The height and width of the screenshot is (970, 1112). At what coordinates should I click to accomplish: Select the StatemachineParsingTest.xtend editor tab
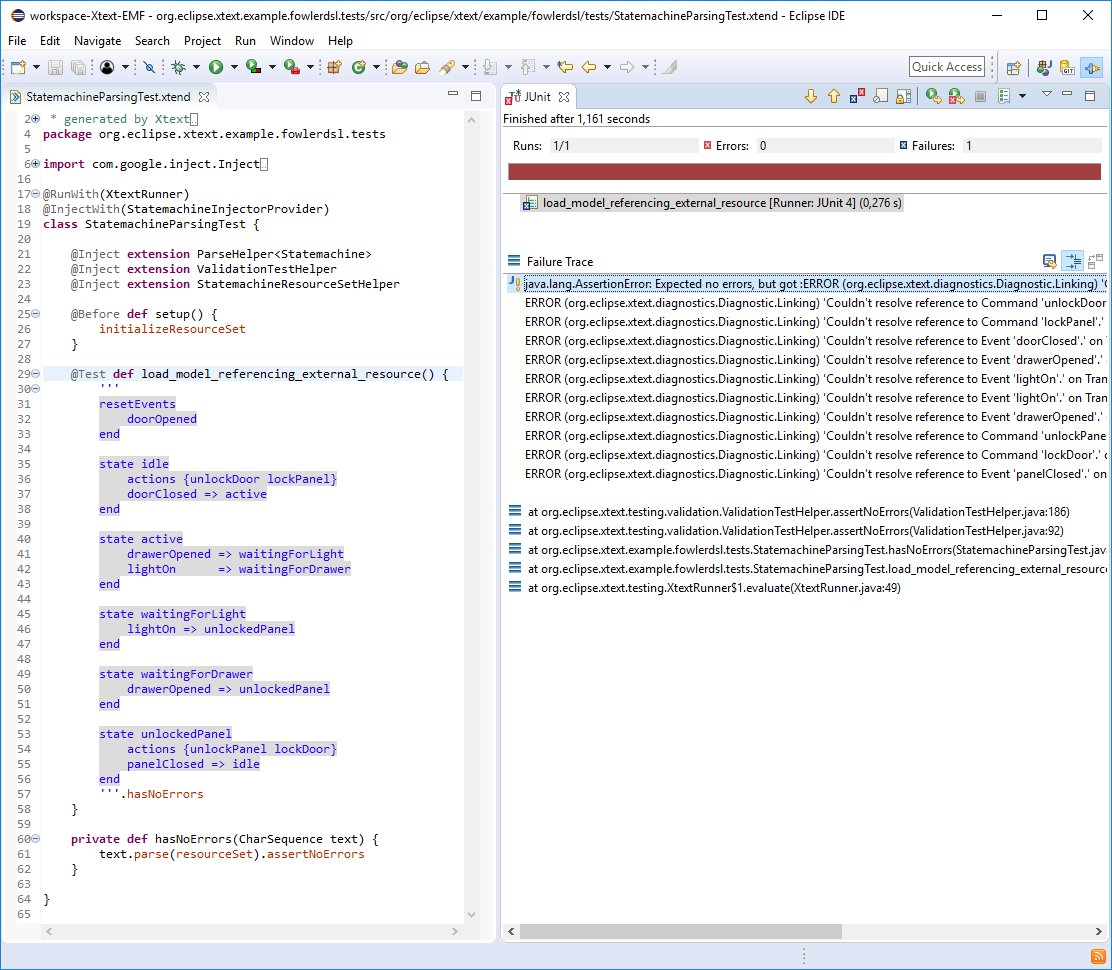[x=108, y=96]
